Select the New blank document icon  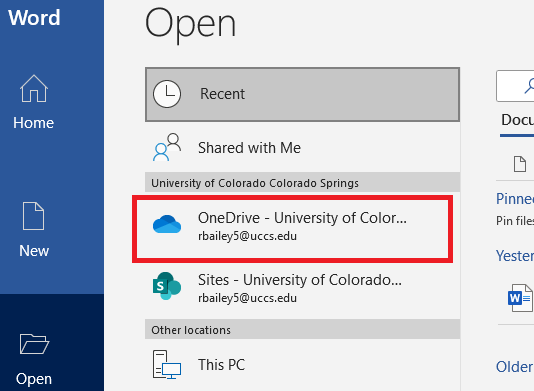point(33,216)
